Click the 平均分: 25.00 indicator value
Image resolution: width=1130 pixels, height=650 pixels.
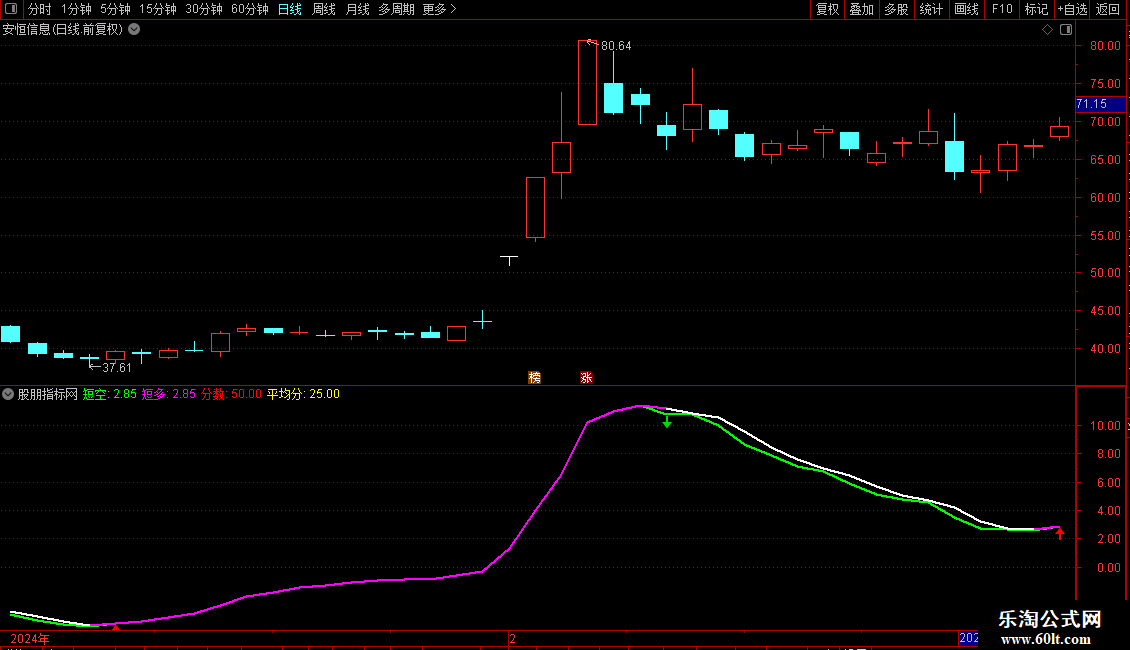tap(303, 394)
